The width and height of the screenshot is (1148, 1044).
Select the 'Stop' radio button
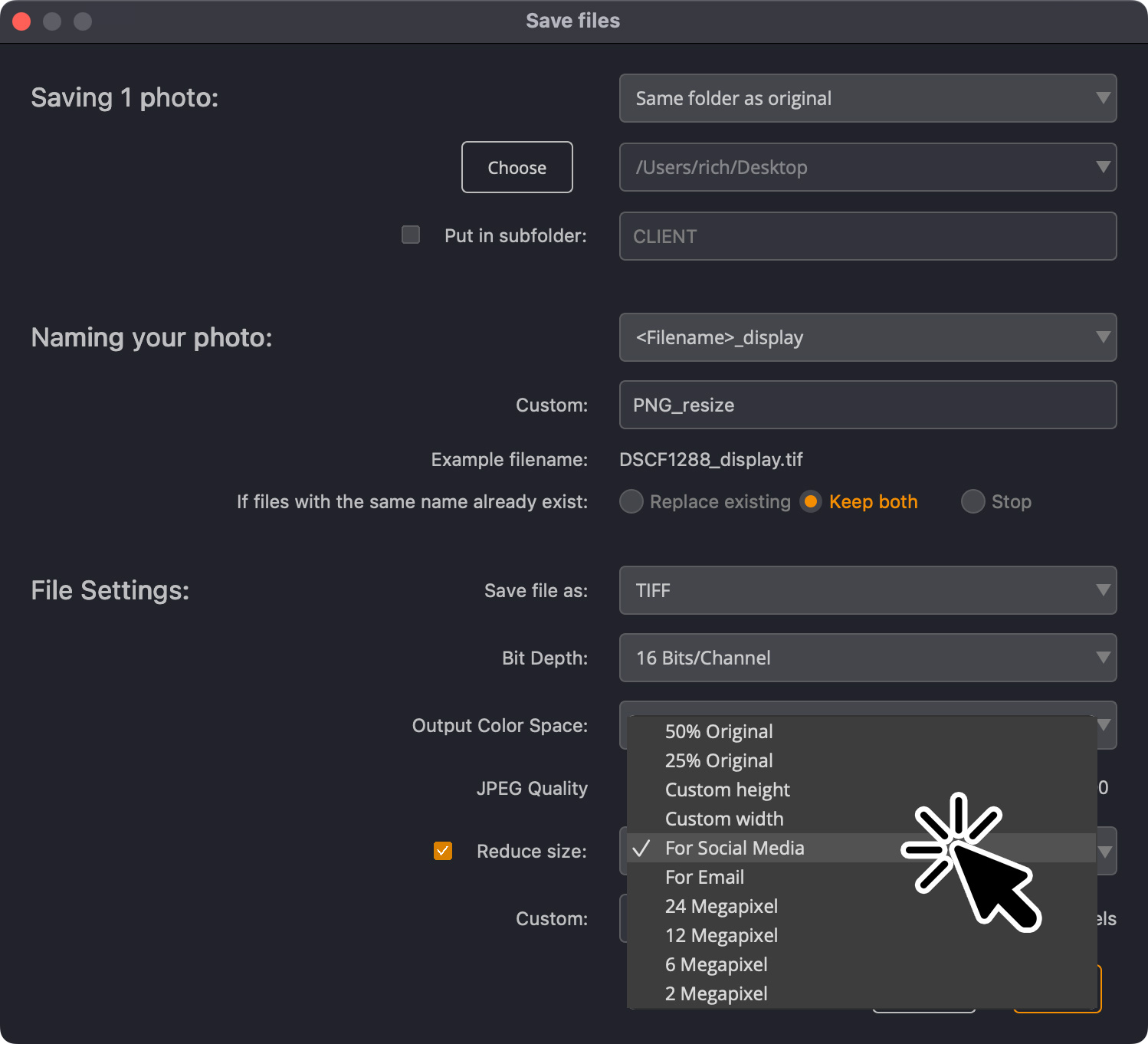[x=973, y=501]
